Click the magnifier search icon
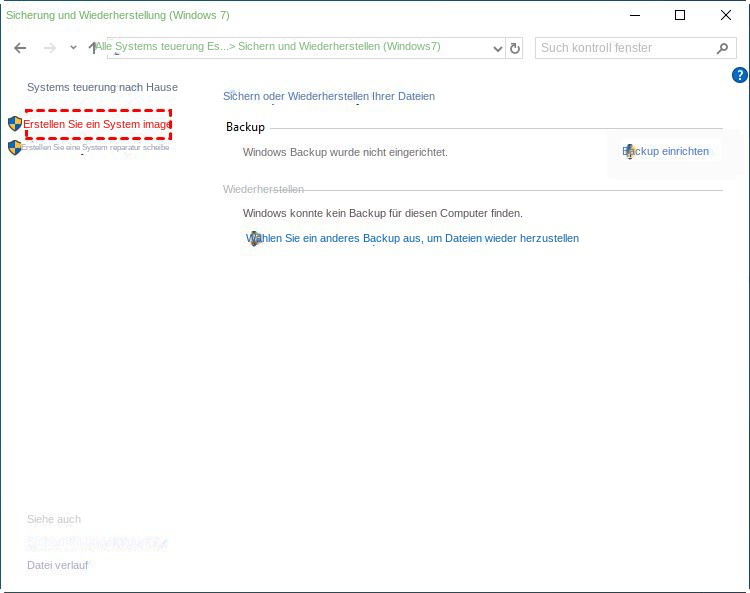Image resolution: width=750 pixels, height=593 pixels. point(722,48)
